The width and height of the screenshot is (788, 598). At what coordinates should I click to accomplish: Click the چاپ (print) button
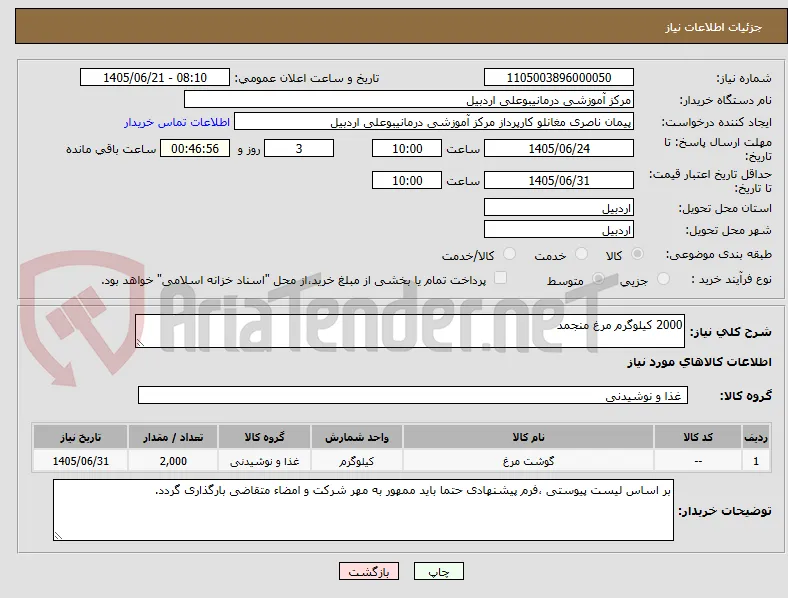(x=438, y=571)
